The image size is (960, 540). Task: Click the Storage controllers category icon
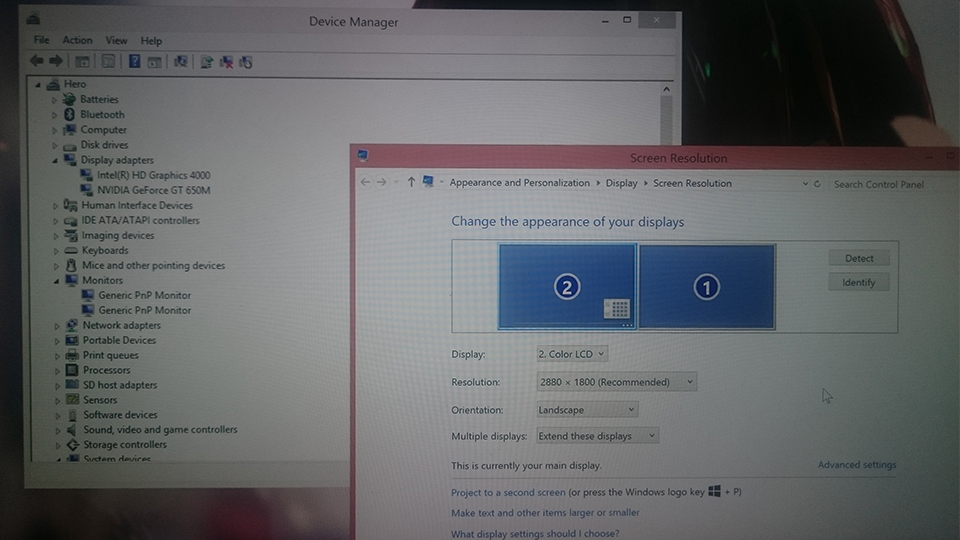73,444
